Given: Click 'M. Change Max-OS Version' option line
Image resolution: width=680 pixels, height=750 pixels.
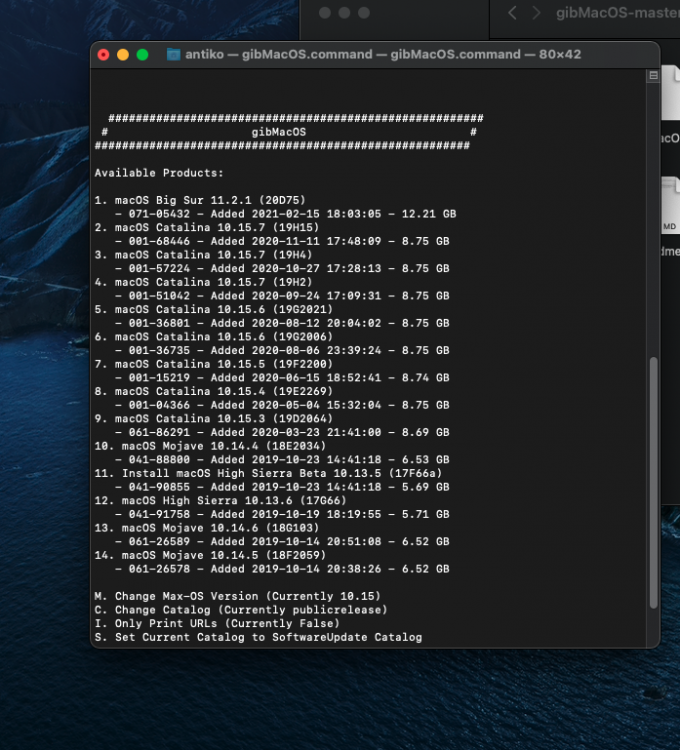Looking at the screenshot, I should (x=238, y=596).
